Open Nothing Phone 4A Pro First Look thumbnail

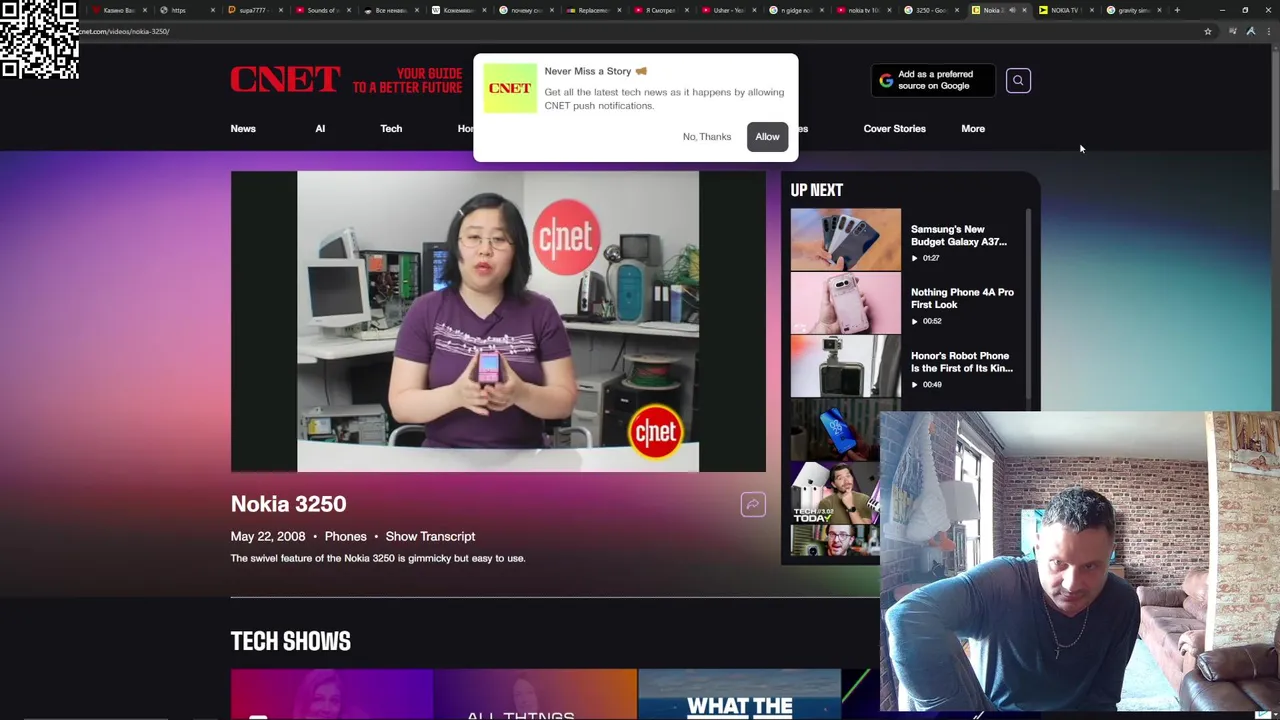[845, 302]
